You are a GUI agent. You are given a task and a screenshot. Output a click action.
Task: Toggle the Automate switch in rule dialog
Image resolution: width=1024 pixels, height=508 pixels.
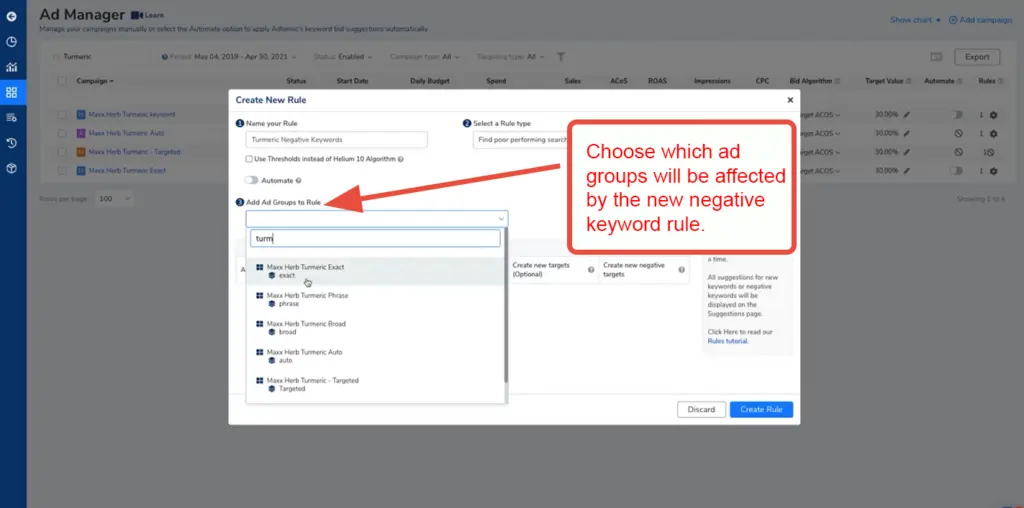click(x=253, y=181)
